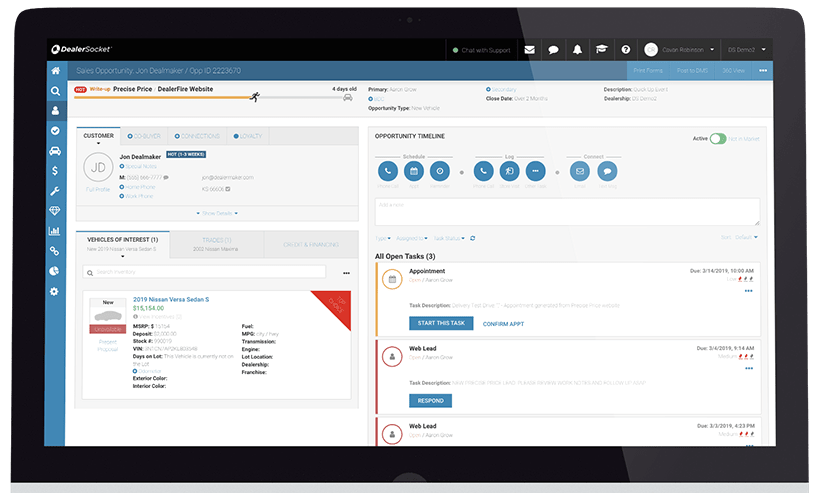The image size is (819, 493).
Task: Schedule an Appt with the calendar icon
Action: coord(414,171)
